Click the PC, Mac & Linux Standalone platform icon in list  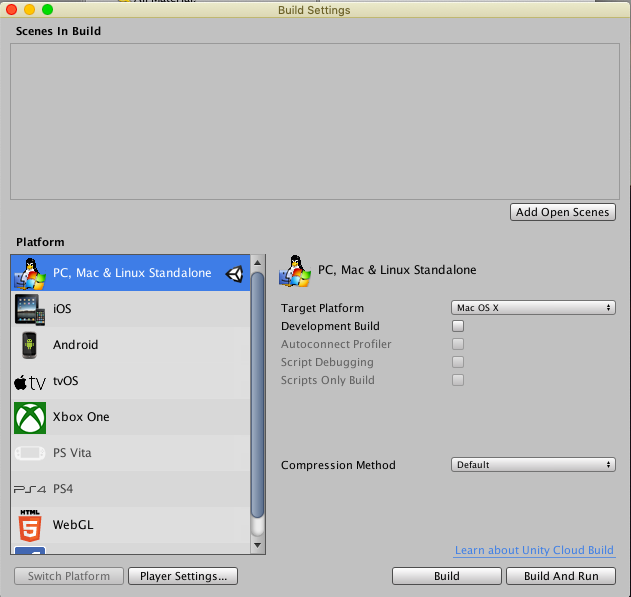pyautogui.click(x=30, y=274)
